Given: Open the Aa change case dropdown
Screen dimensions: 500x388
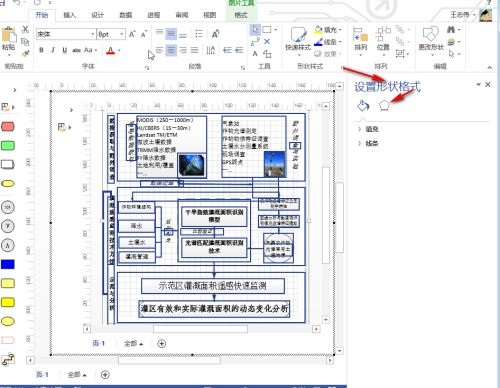Looking at the screenshot, I should click(x=90, y=50).
